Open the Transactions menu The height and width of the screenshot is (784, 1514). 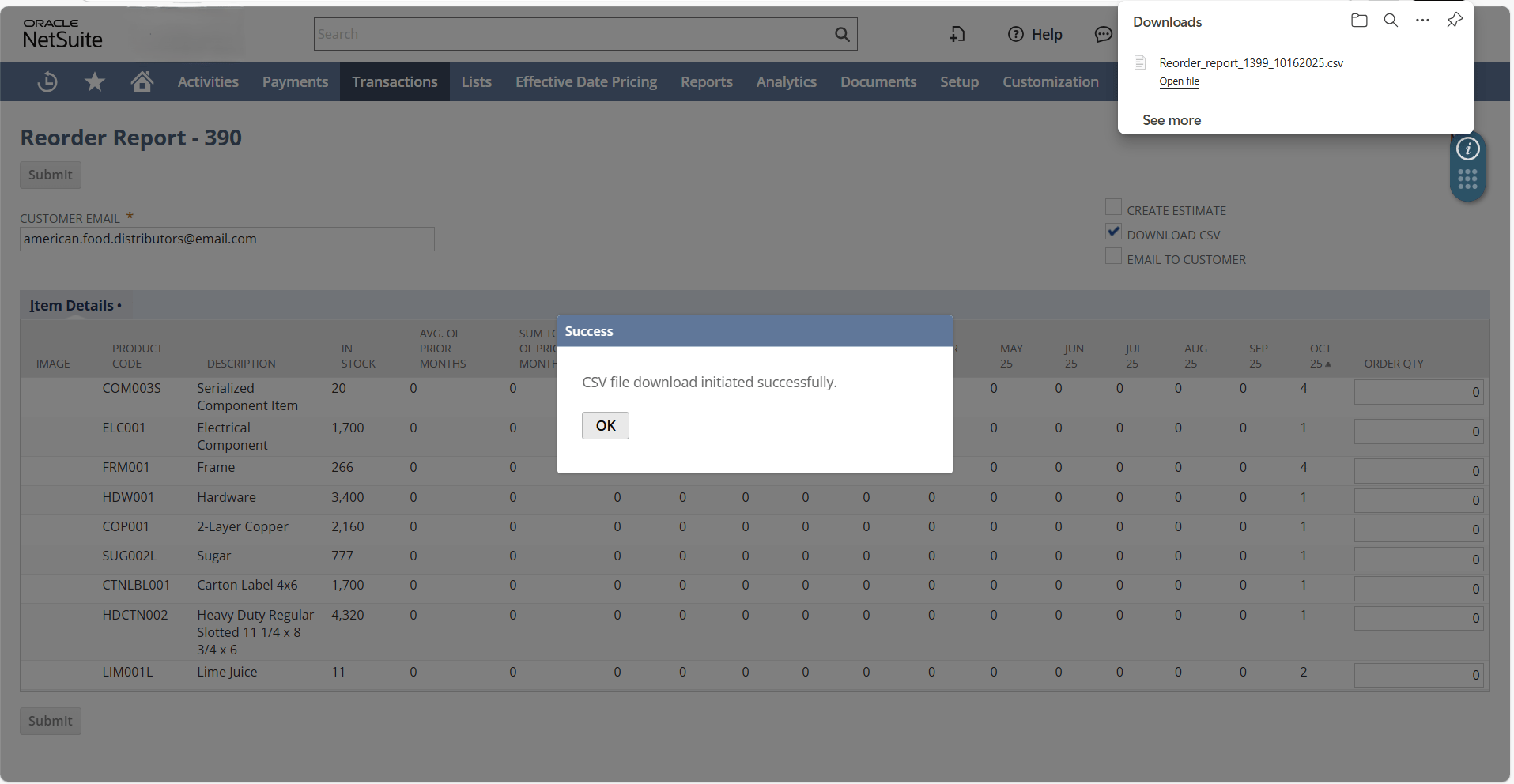click(395, 81)
